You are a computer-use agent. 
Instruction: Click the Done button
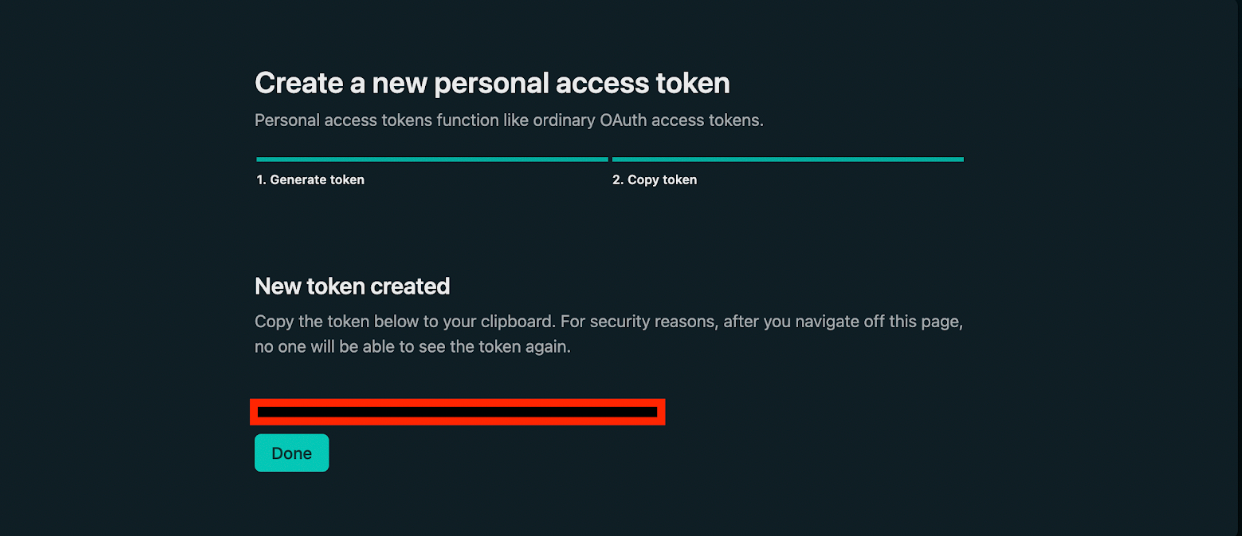point(291,453)
